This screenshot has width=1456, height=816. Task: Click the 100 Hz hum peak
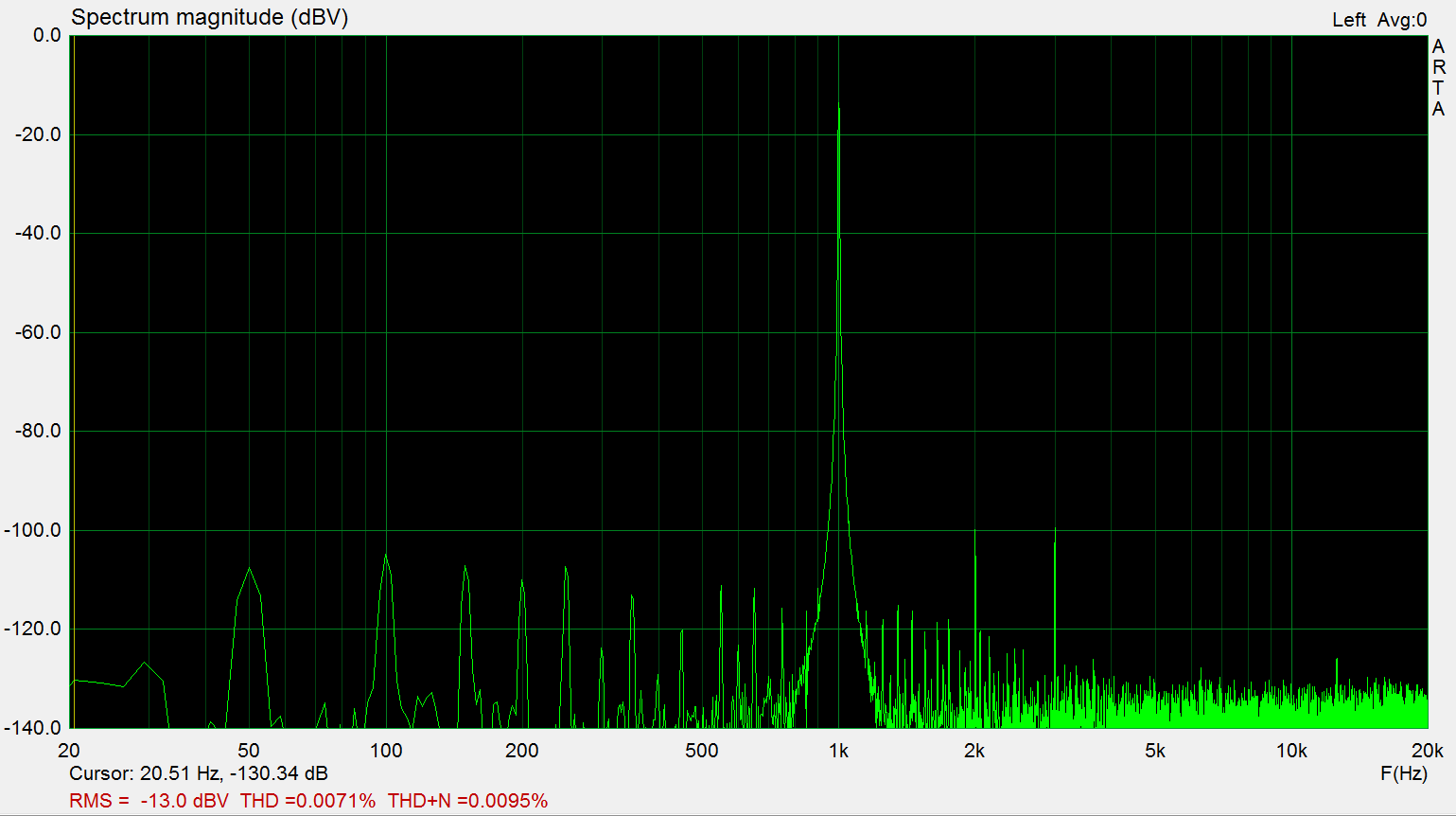pyautogui.click(x=385, y=555)
